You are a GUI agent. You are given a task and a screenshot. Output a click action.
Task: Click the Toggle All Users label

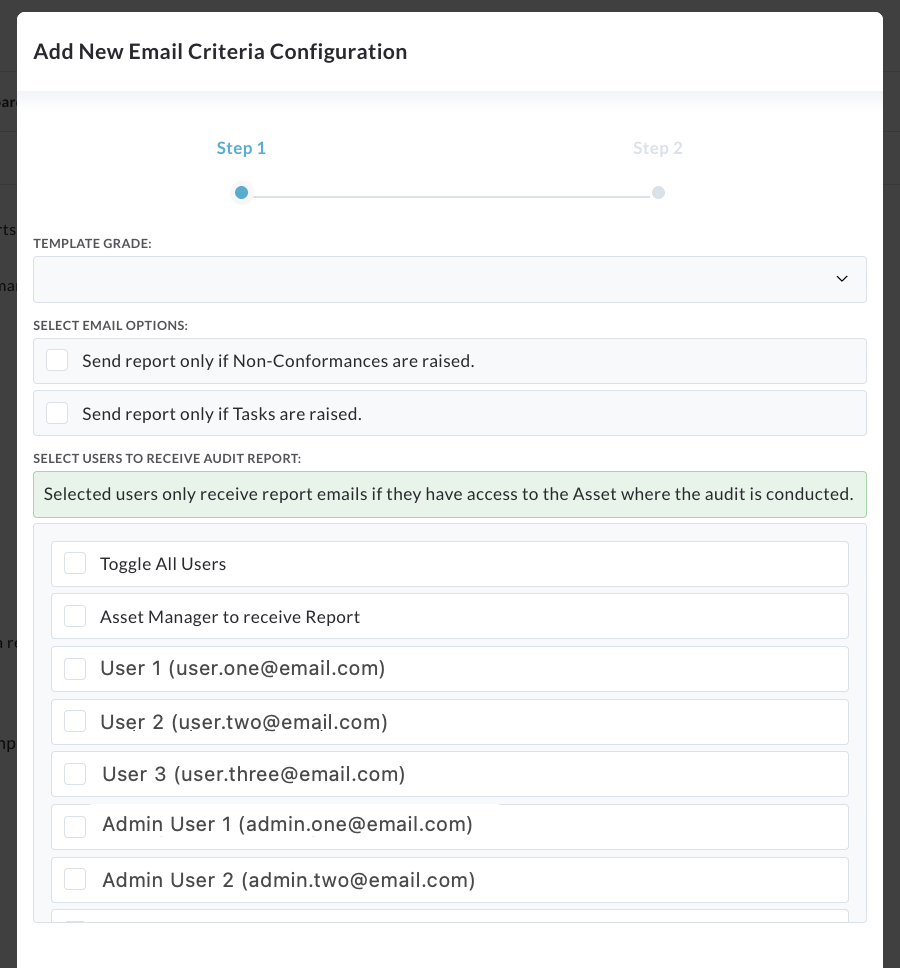coord(163,564)
